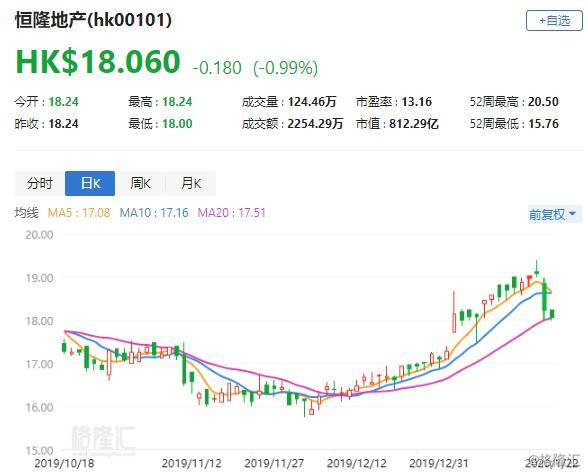Click the 成交量 volume 124.46万
This screenshot has height=474, width=588.
[x=312, y=102]
